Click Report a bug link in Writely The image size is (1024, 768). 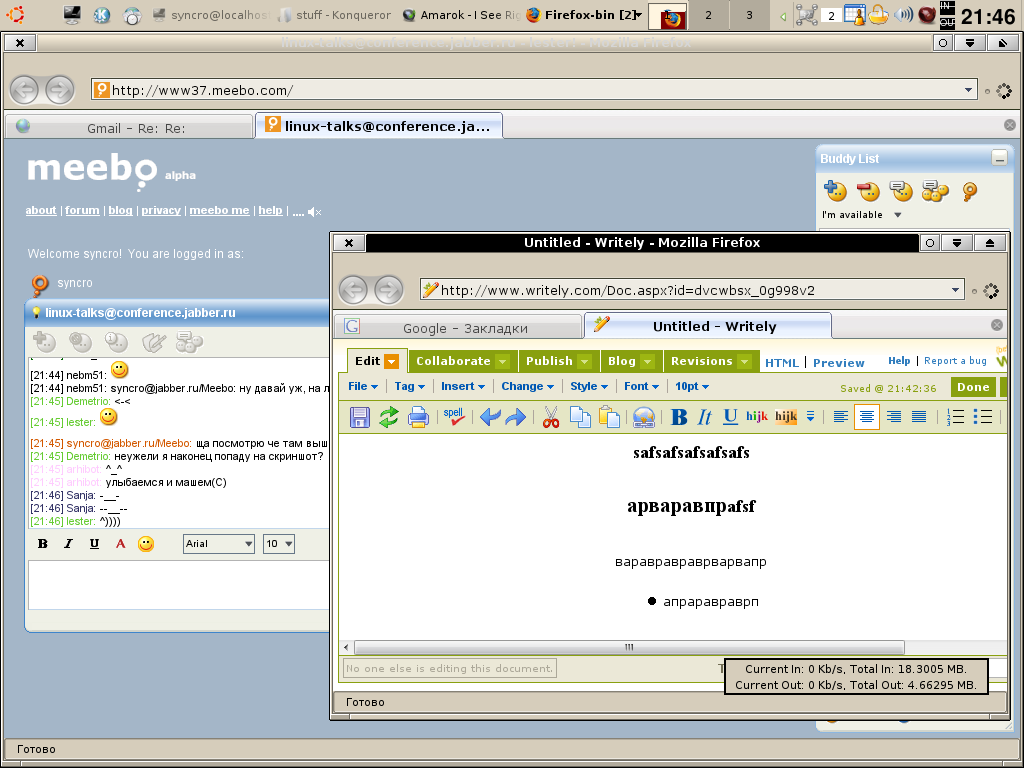[x=955, y=360]
